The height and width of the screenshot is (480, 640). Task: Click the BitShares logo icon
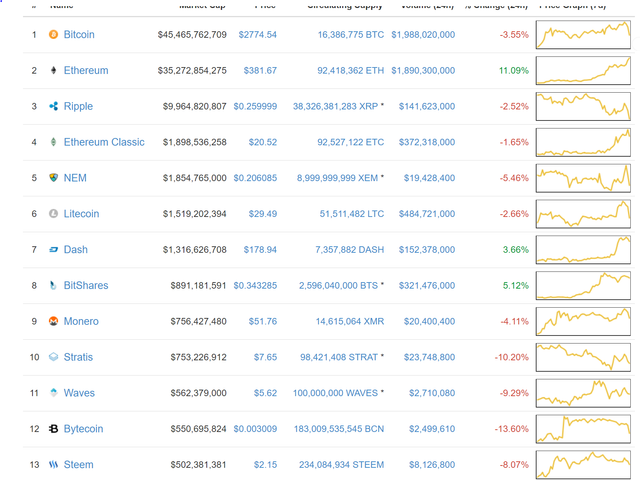53,285
